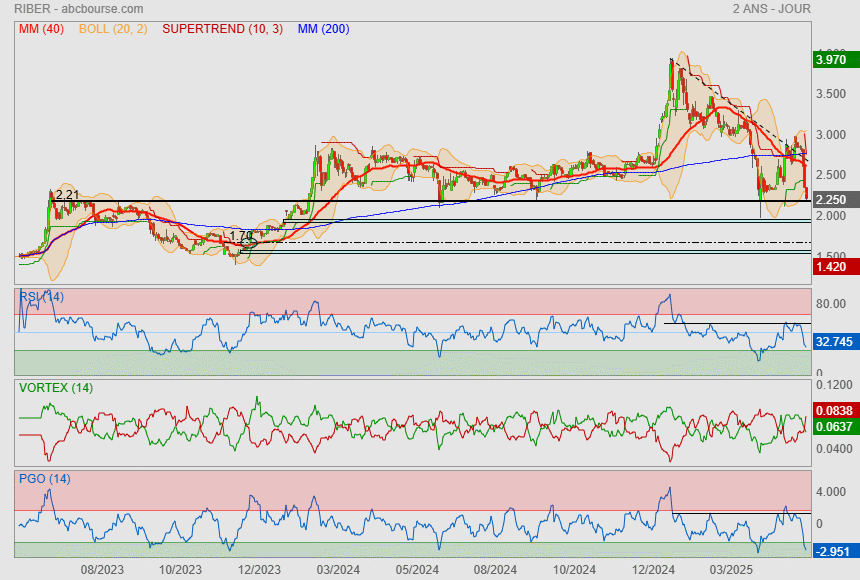
Task: Open the RIBER - abcbourse.com title
Action: (x=76, y=9)
